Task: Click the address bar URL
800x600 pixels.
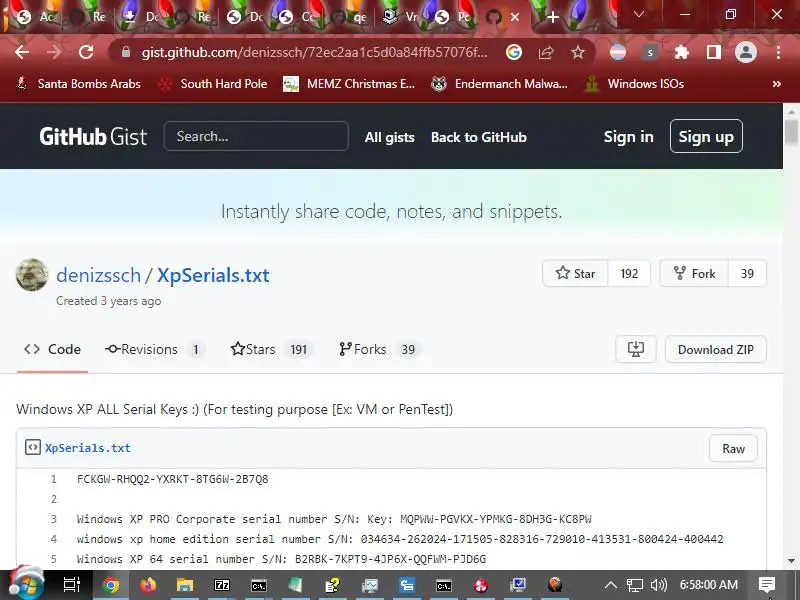Action: click(314, 52)
